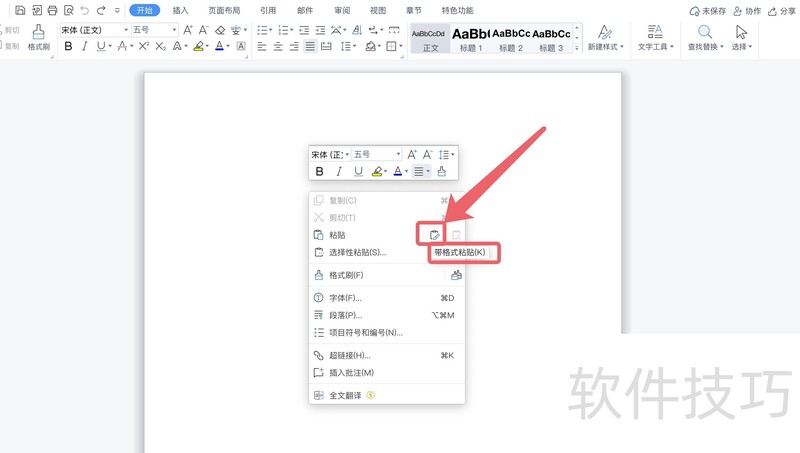
Task: Open the 选择 dropdown
Action: coord(742,46)
